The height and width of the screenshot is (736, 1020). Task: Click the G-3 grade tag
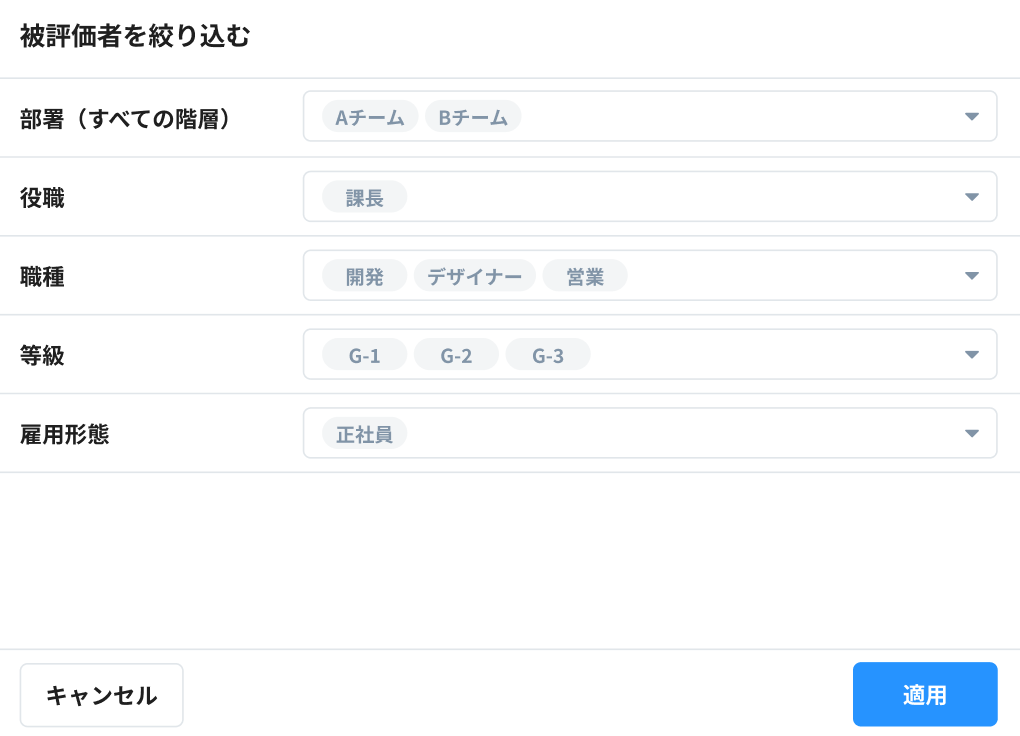[548, 354]
